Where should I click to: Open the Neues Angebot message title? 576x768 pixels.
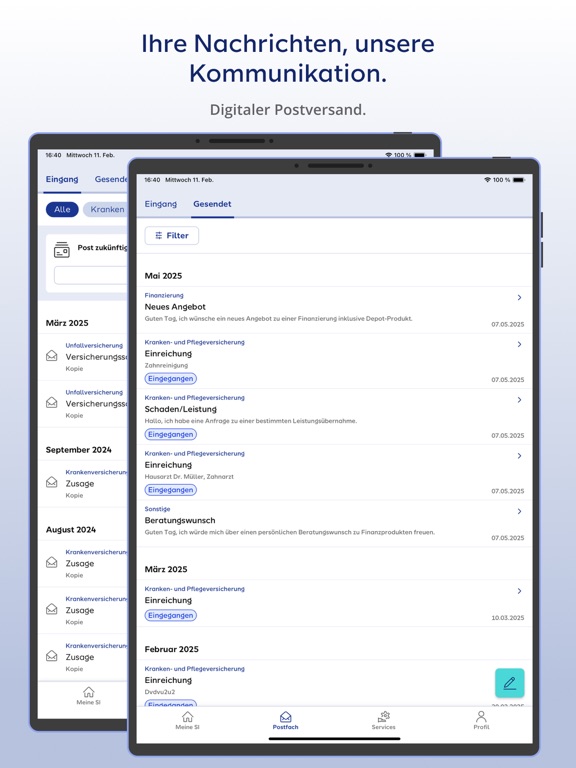pyautogui.click(x=175, y=307)
